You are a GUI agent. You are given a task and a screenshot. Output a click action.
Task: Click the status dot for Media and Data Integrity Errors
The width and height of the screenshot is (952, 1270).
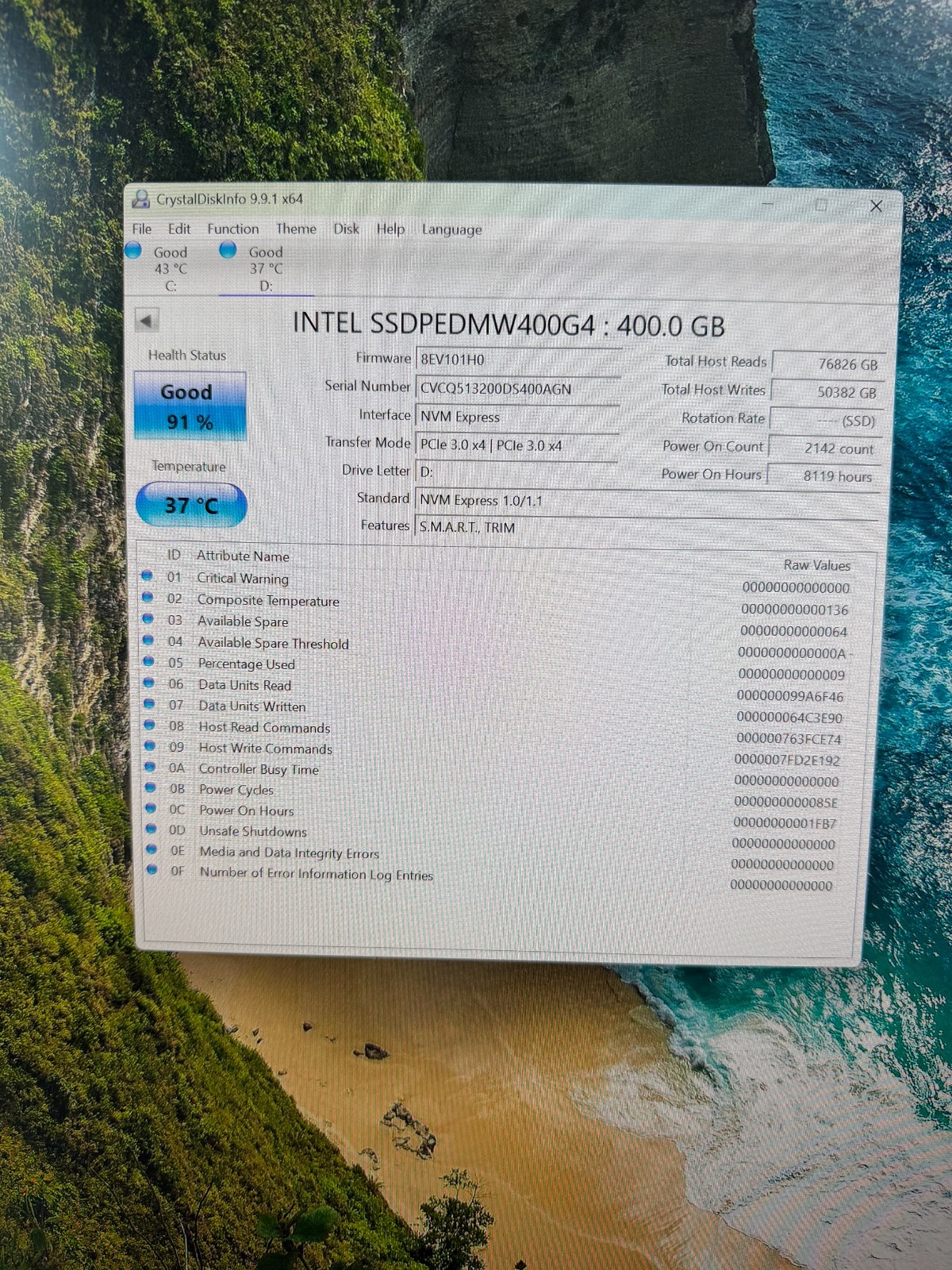(x=152, y=849)
